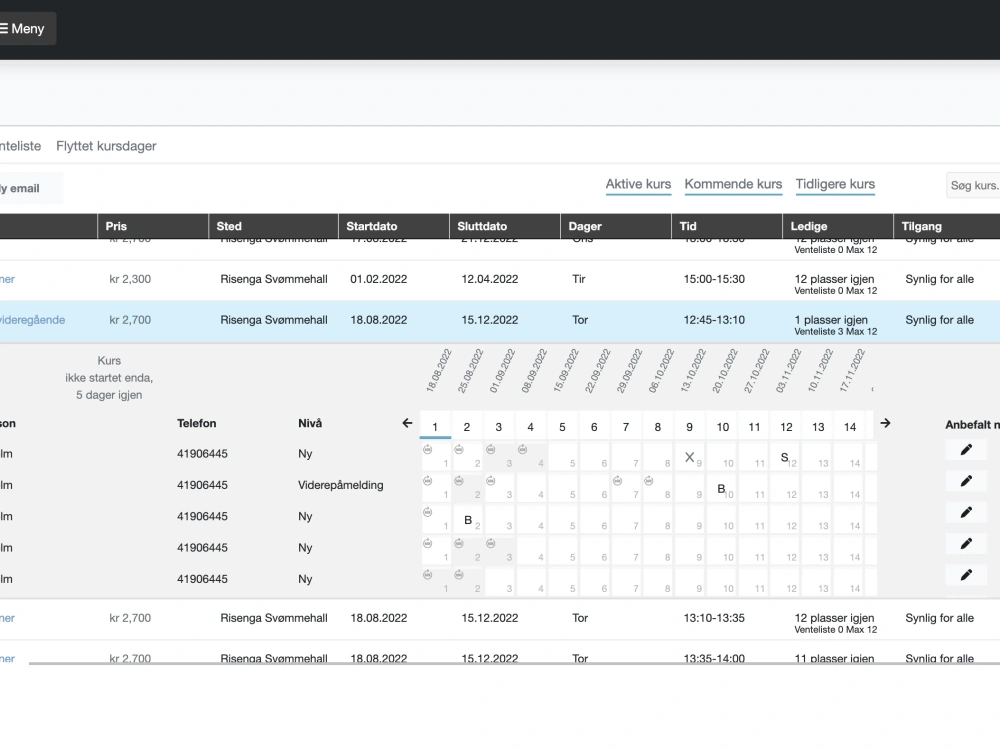Viewport: 1000px width, 750px height.
Task: Select day 5 column header
Action: (x=562, y=427)
